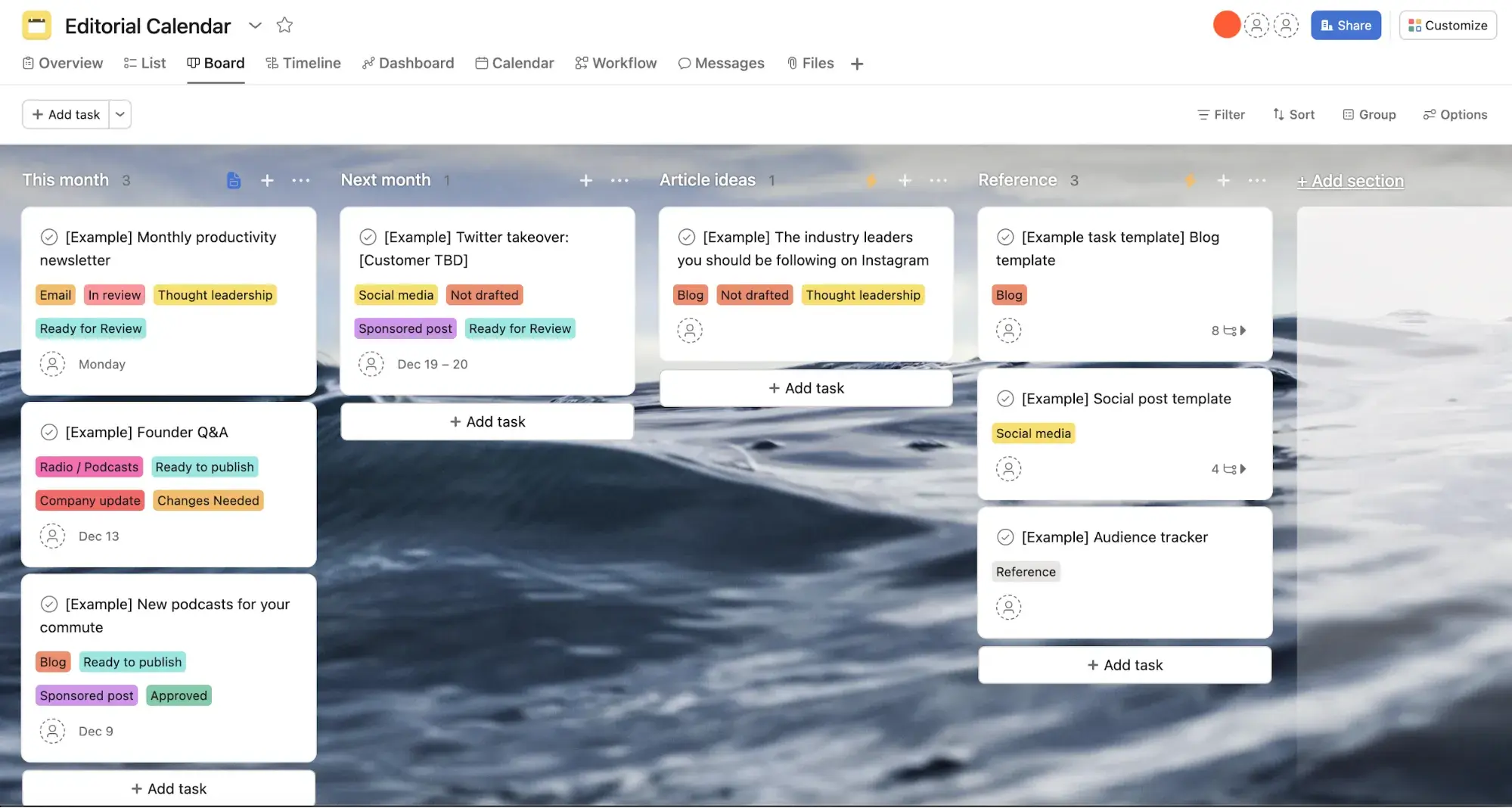The image size is (1512, 808).
Task: Assign Audience tracker via avatar icon
Action: pos(1008,607)
